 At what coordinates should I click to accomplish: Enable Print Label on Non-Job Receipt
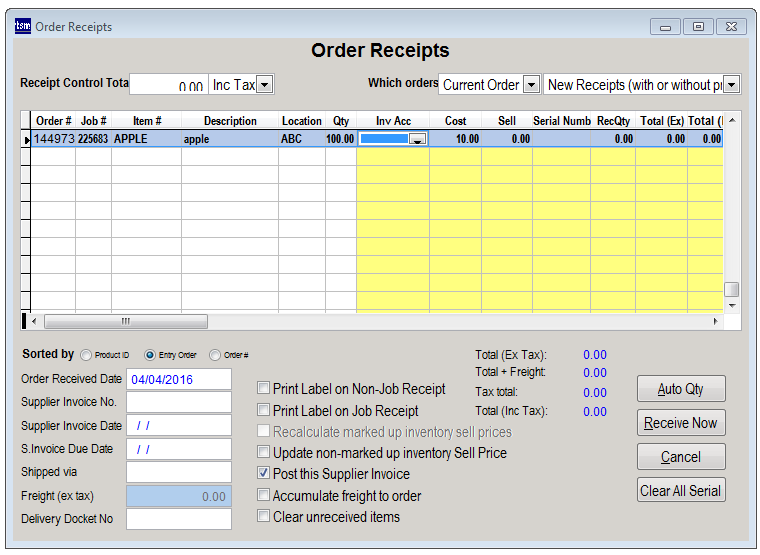pyautogui.click(x=264, y=389)
